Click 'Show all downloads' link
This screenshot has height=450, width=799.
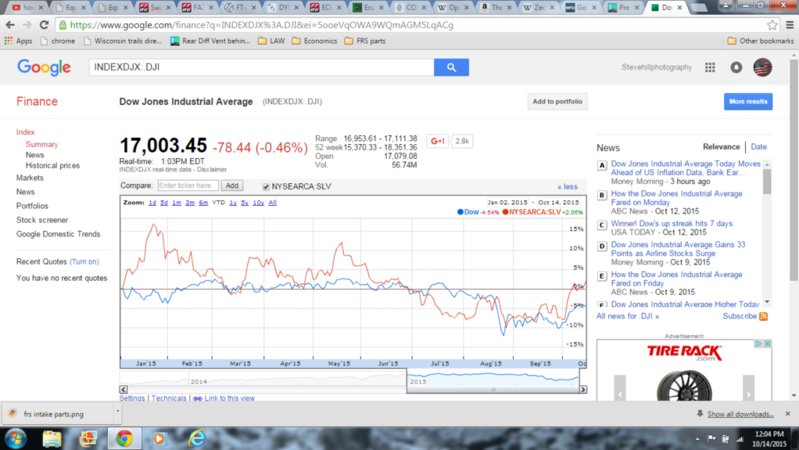tap(740, 414)
